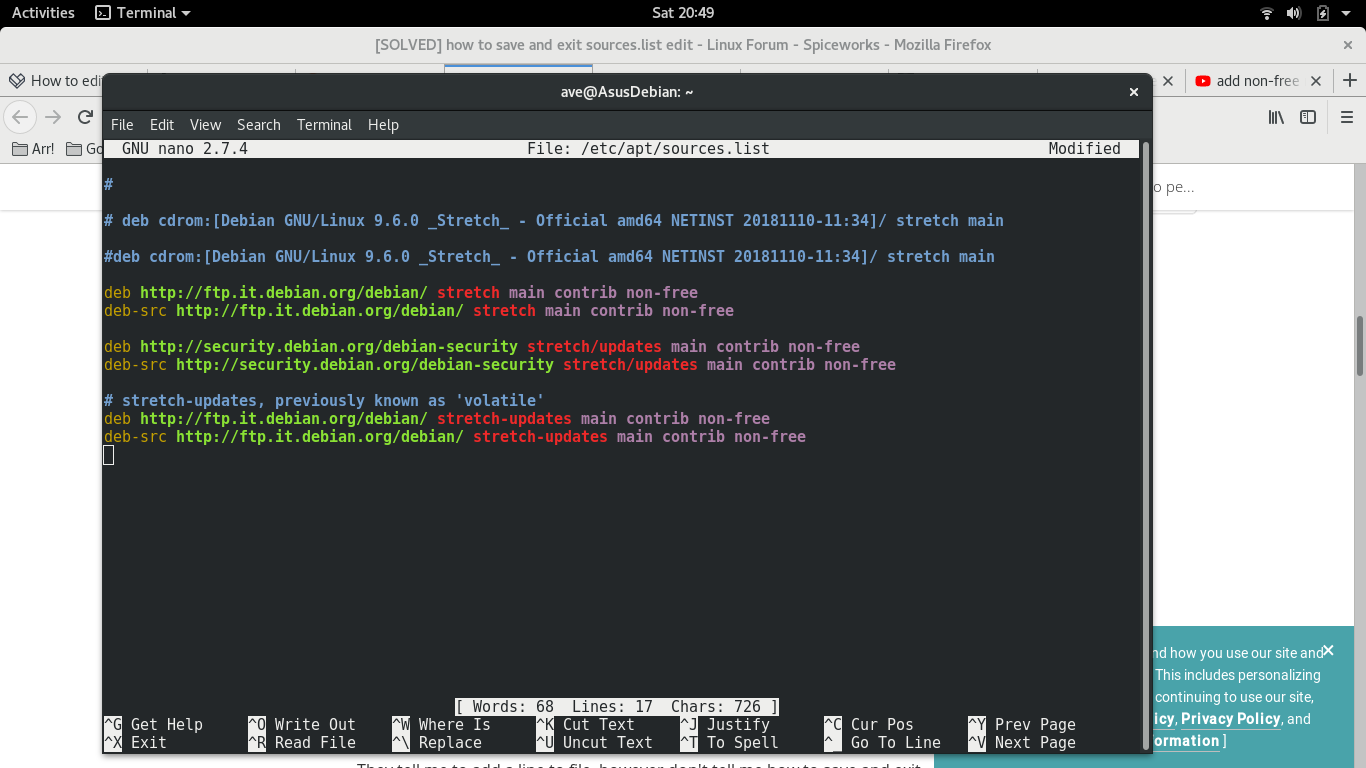This screenshot has width=1366, height=768.
Task: Click '^T To Spell' shortcut
Action: tap(729, 742)
